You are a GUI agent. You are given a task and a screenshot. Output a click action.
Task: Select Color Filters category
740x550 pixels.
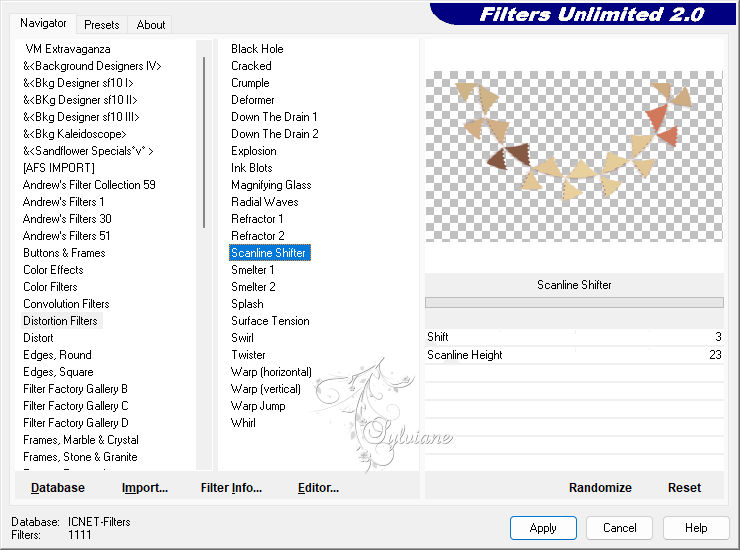[x=50, y=287]
